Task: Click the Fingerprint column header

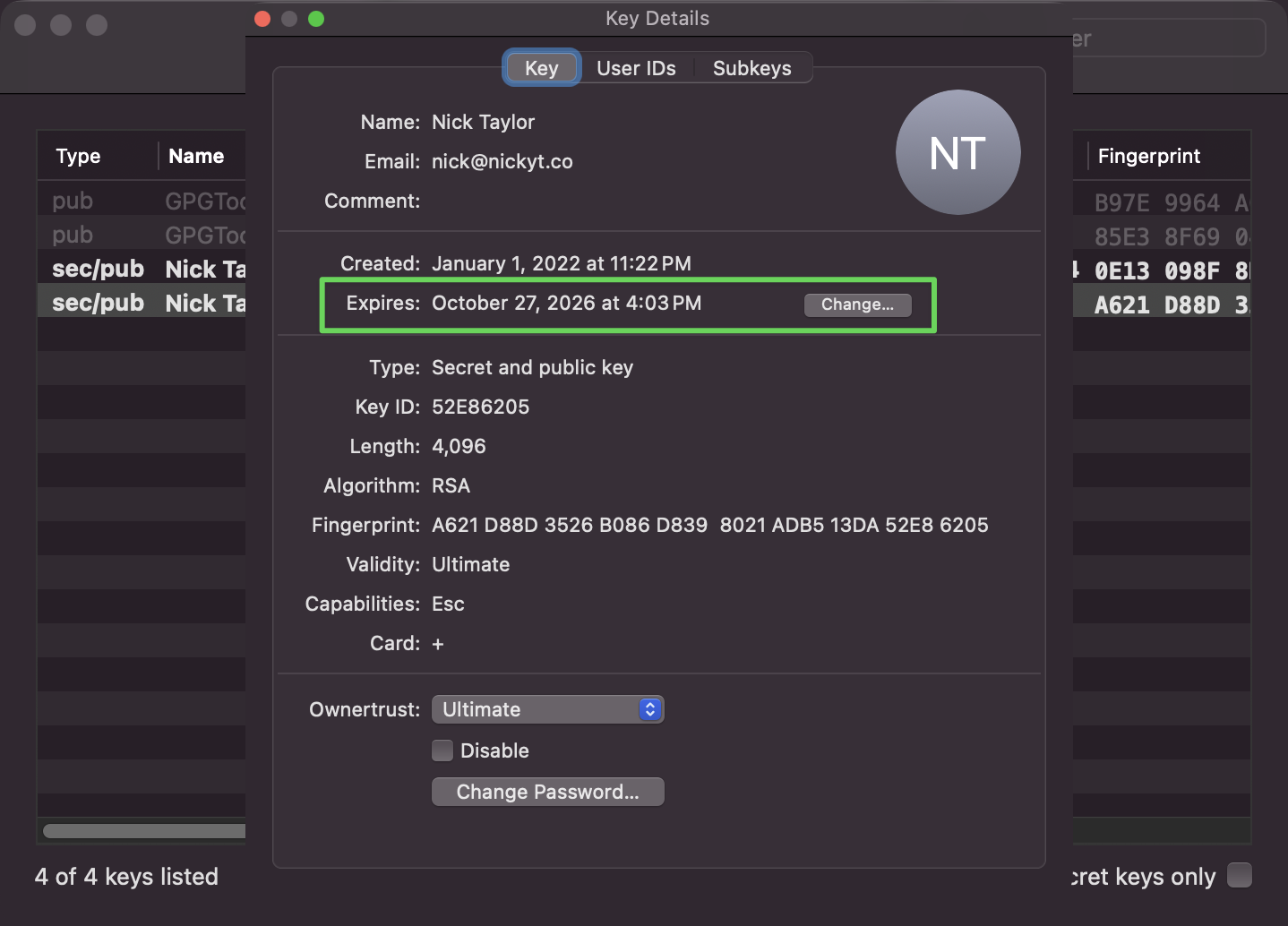Action: pyautogui.click(x=1149, y=156)
